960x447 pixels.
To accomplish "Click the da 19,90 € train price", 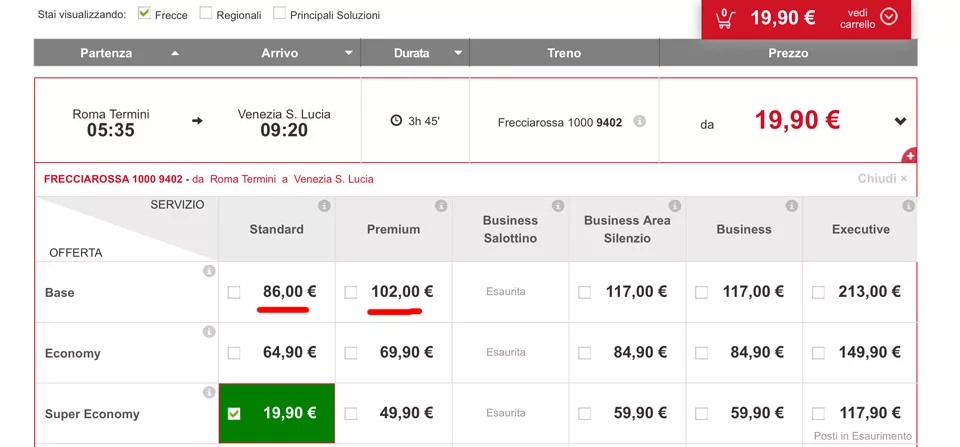I will (x=797, y=120).
